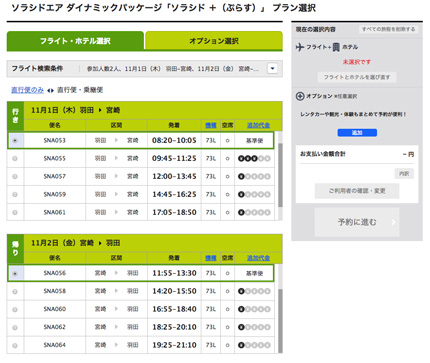Choose the SNA057 flight radio button
Viewport: 430px width, 363px height.
click(15, 177)
